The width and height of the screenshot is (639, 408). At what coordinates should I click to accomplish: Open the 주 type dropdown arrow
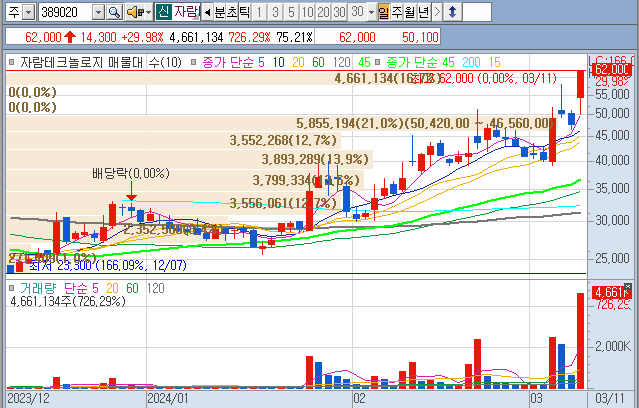(x=29, y=13)
